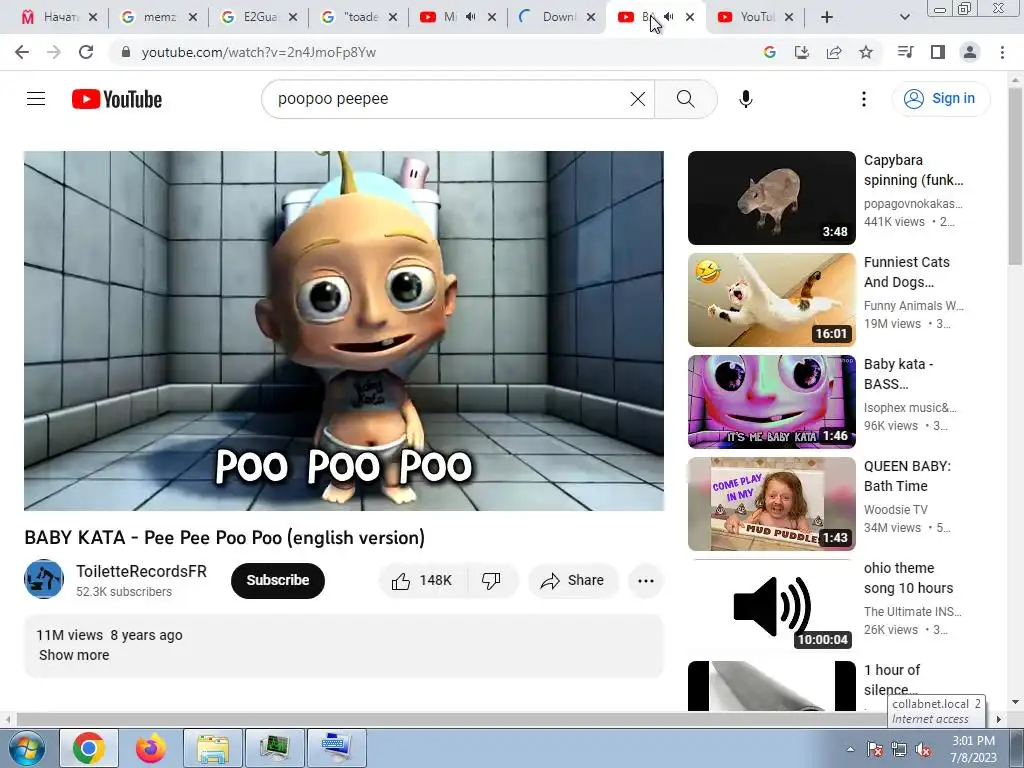Click the Queen Baby mud puddle thumbnail

tap(771, 504)
